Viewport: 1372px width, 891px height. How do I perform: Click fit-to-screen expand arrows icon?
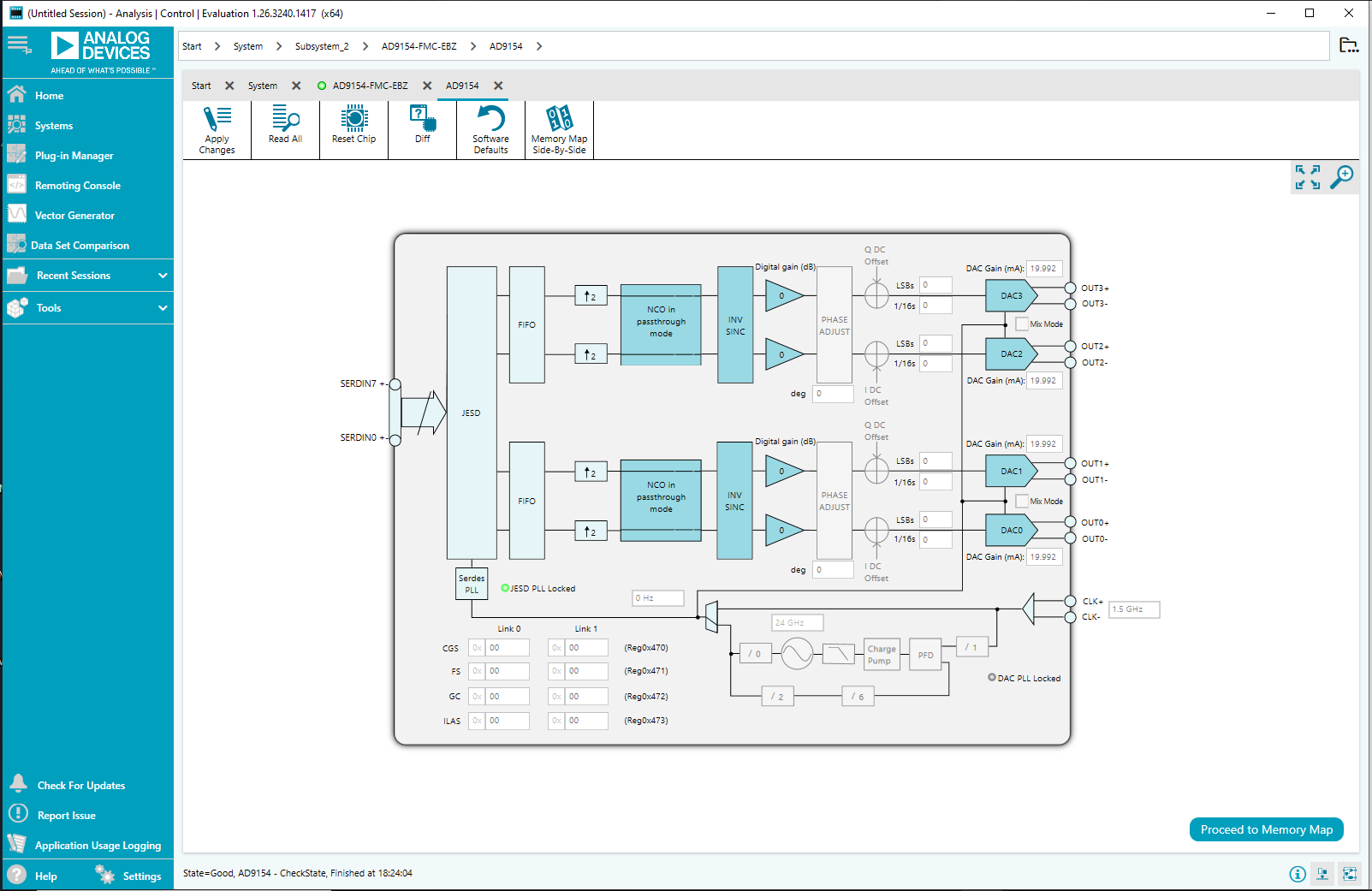1307,177
